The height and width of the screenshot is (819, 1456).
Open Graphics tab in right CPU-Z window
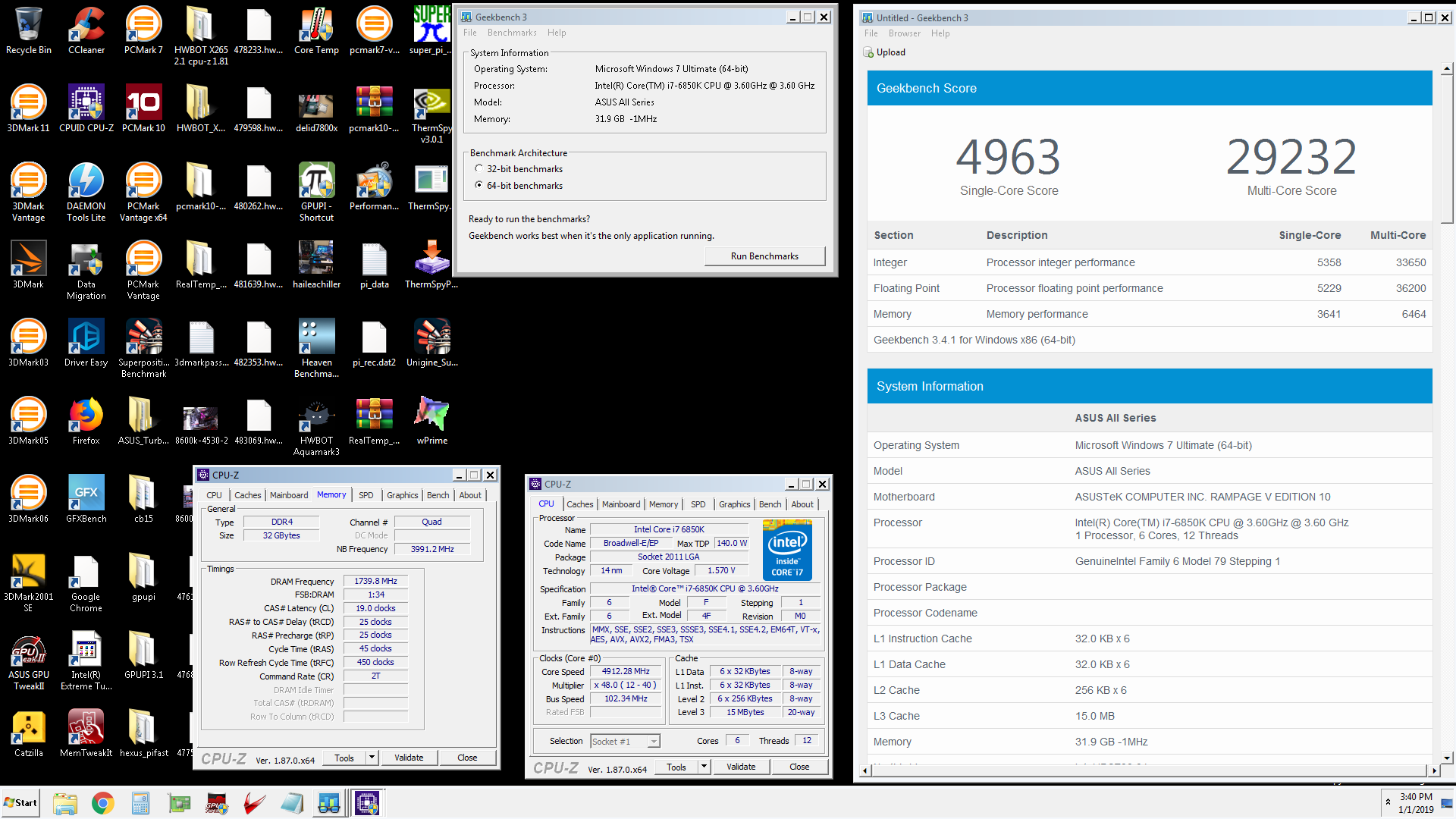click(734, 504)
